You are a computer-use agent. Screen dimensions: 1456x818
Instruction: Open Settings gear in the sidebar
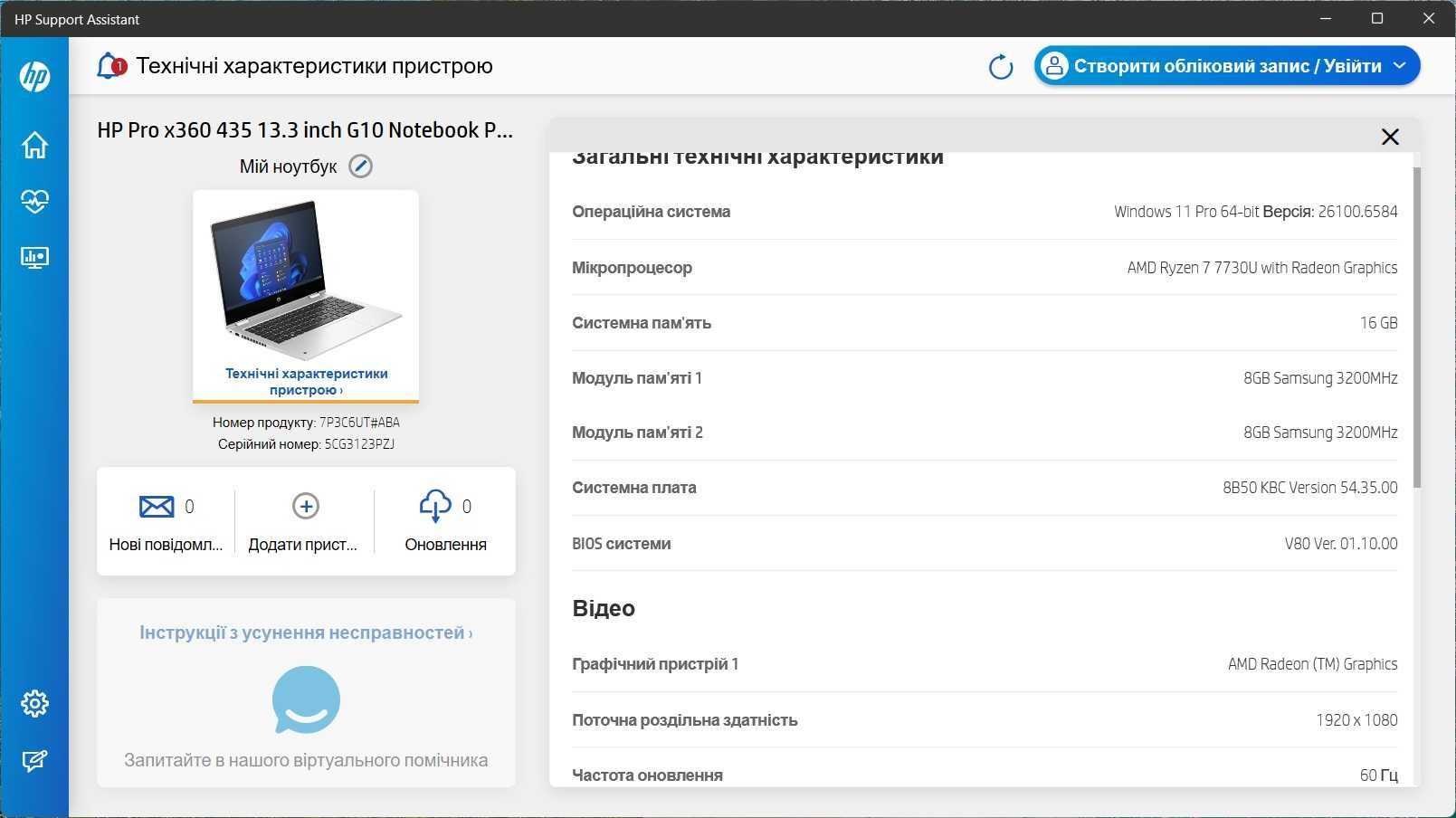34,703
